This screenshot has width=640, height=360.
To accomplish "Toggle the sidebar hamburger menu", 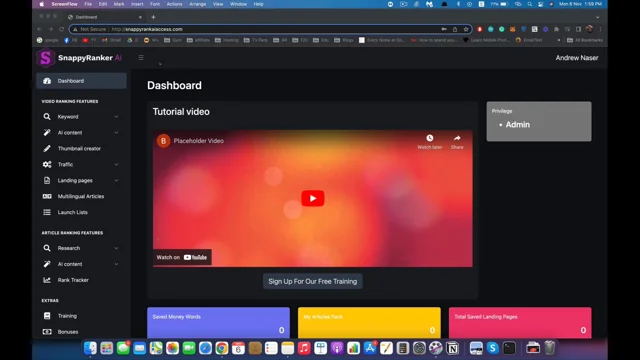I will 141,58.
